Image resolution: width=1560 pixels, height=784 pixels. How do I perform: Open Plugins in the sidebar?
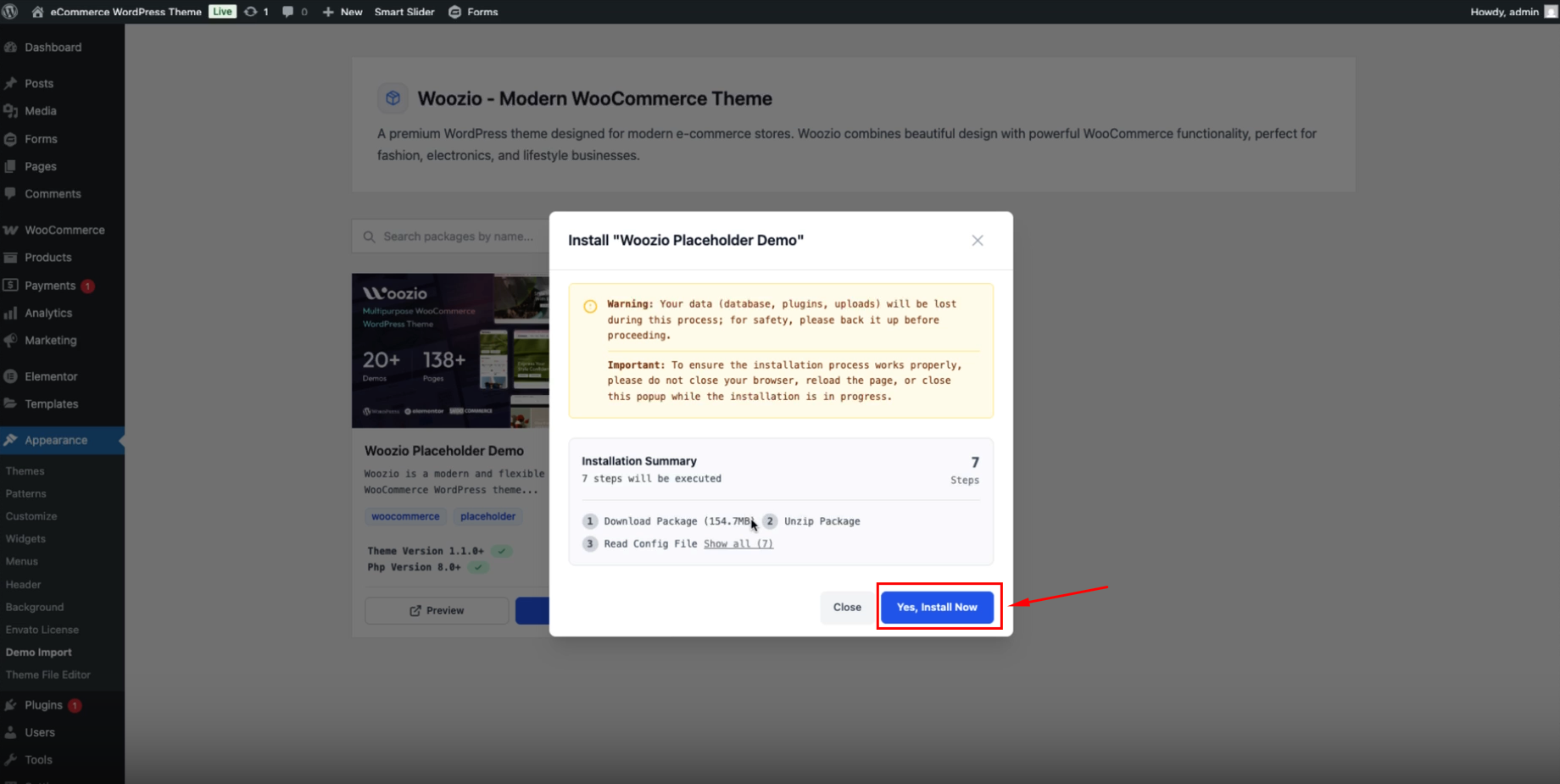coord(43,705)
